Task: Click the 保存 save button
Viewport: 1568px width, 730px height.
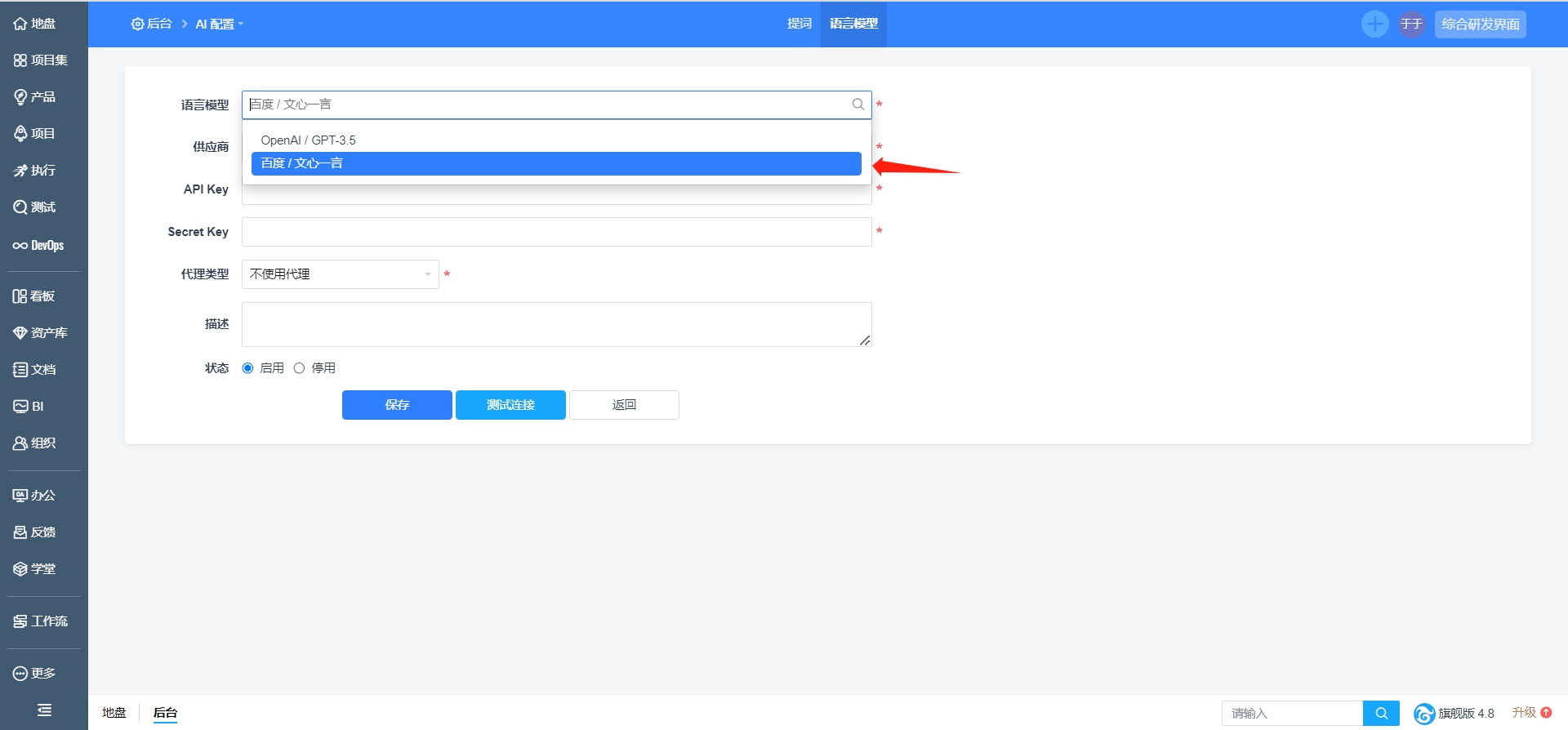Action: tap(397, 405)
